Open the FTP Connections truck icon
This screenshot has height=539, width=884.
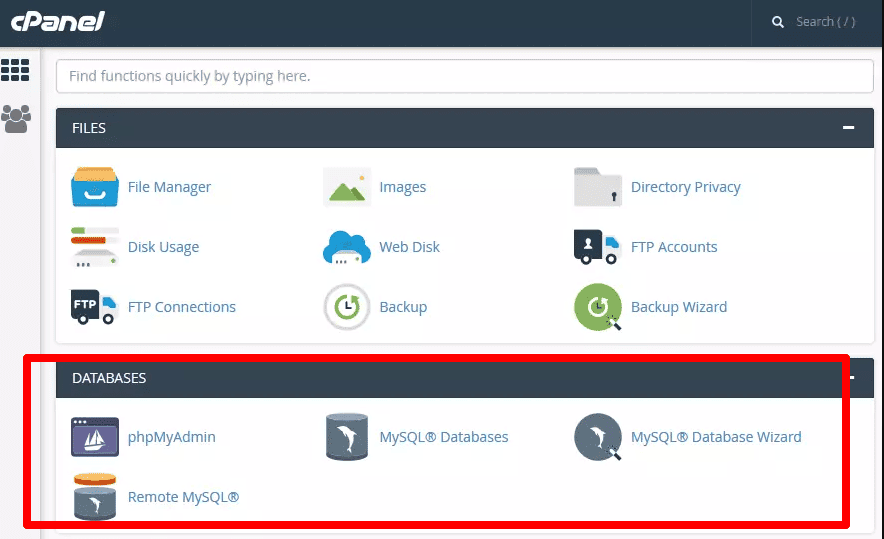(95, 307)
